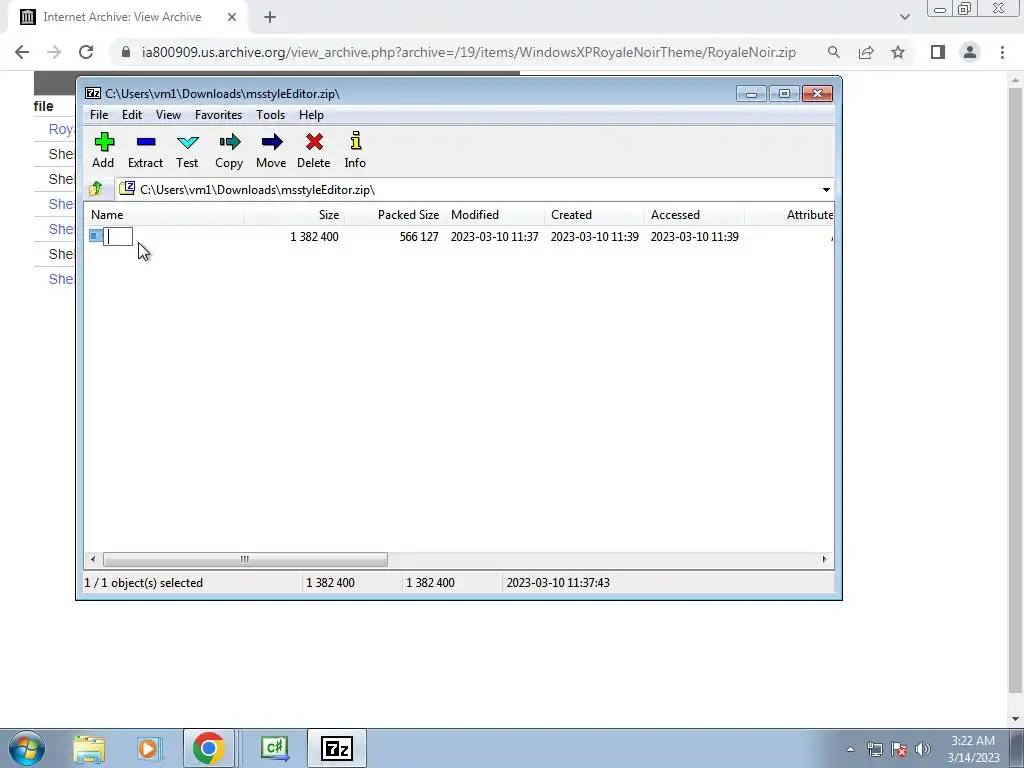Open the C# app in the taskbar
Image resolution: width=1024 pixels, height=768 pixels.
coord(275,748)
